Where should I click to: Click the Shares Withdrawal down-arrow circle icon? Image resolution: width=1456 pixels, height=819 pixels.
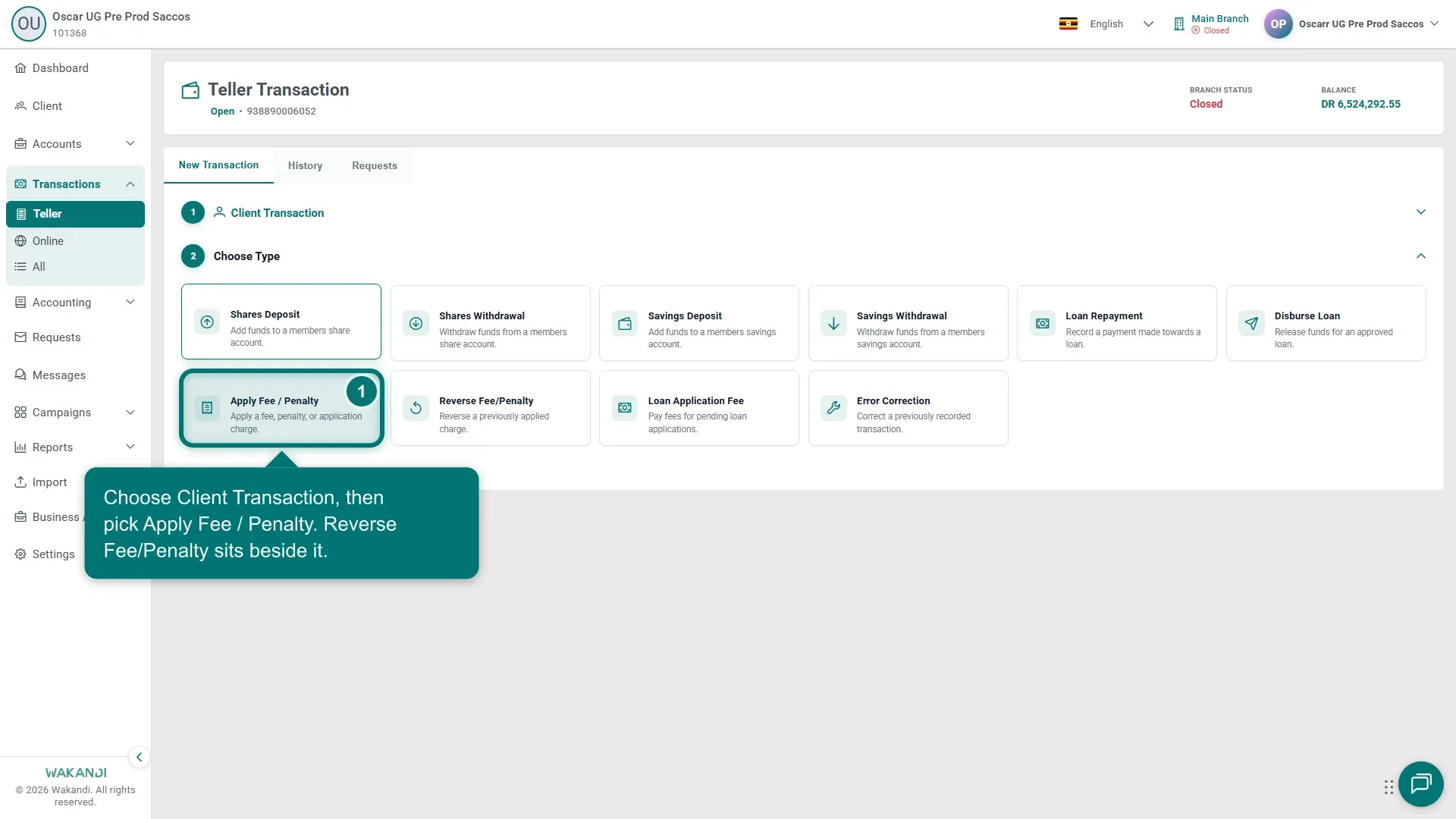(x=416, y=323)
